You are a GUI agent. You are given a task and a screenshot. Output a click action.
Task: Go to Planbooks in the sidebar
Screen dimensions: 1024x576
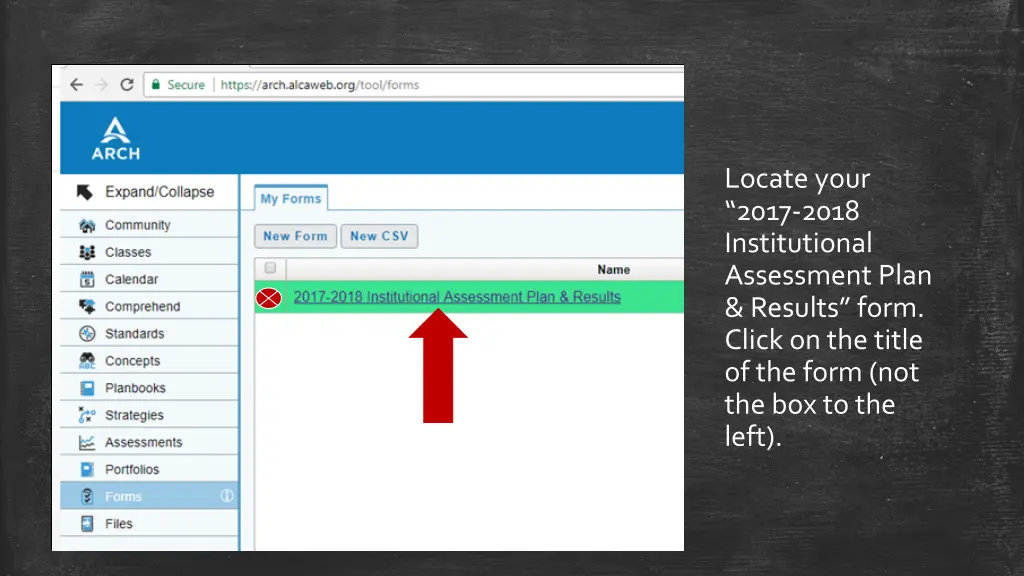click(x=149, y=388)
